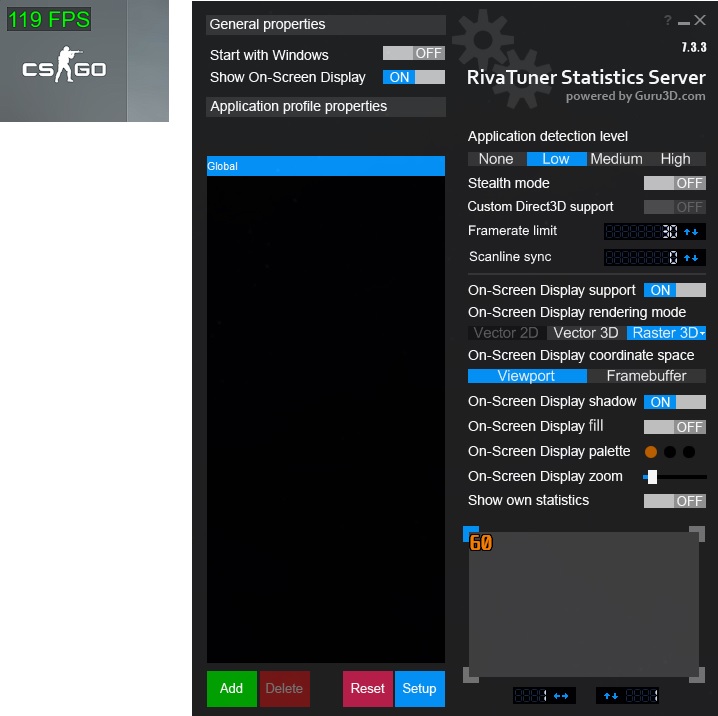718x716 pixels.
Task: Set detection level to Medium
Action: pyautogui.click(x=616, y=159)
